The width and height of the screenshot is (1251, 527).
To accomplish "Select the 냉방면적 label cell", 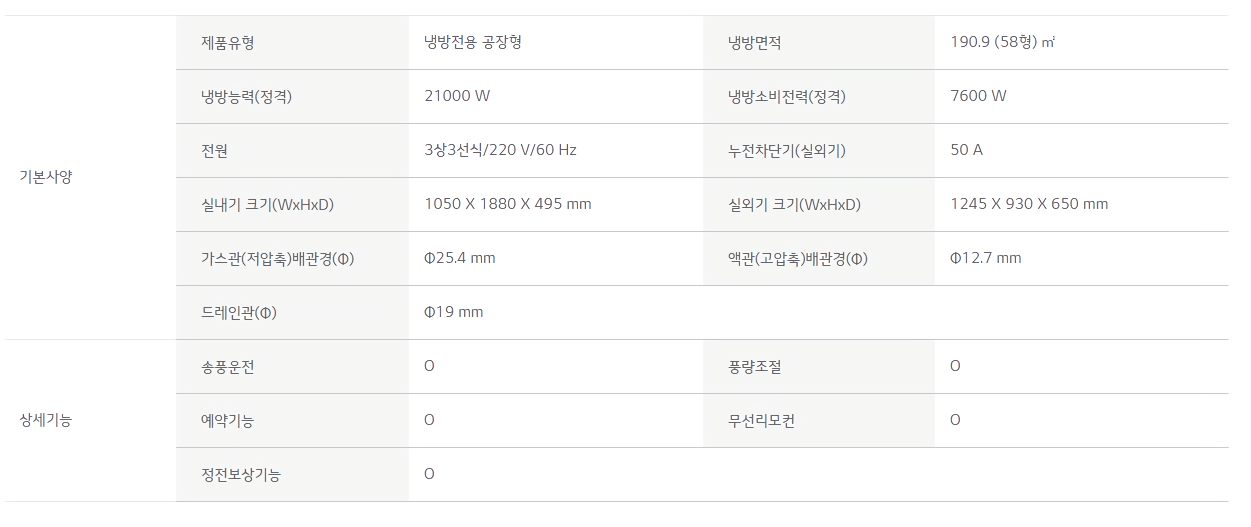I will [x=755, y=43].
